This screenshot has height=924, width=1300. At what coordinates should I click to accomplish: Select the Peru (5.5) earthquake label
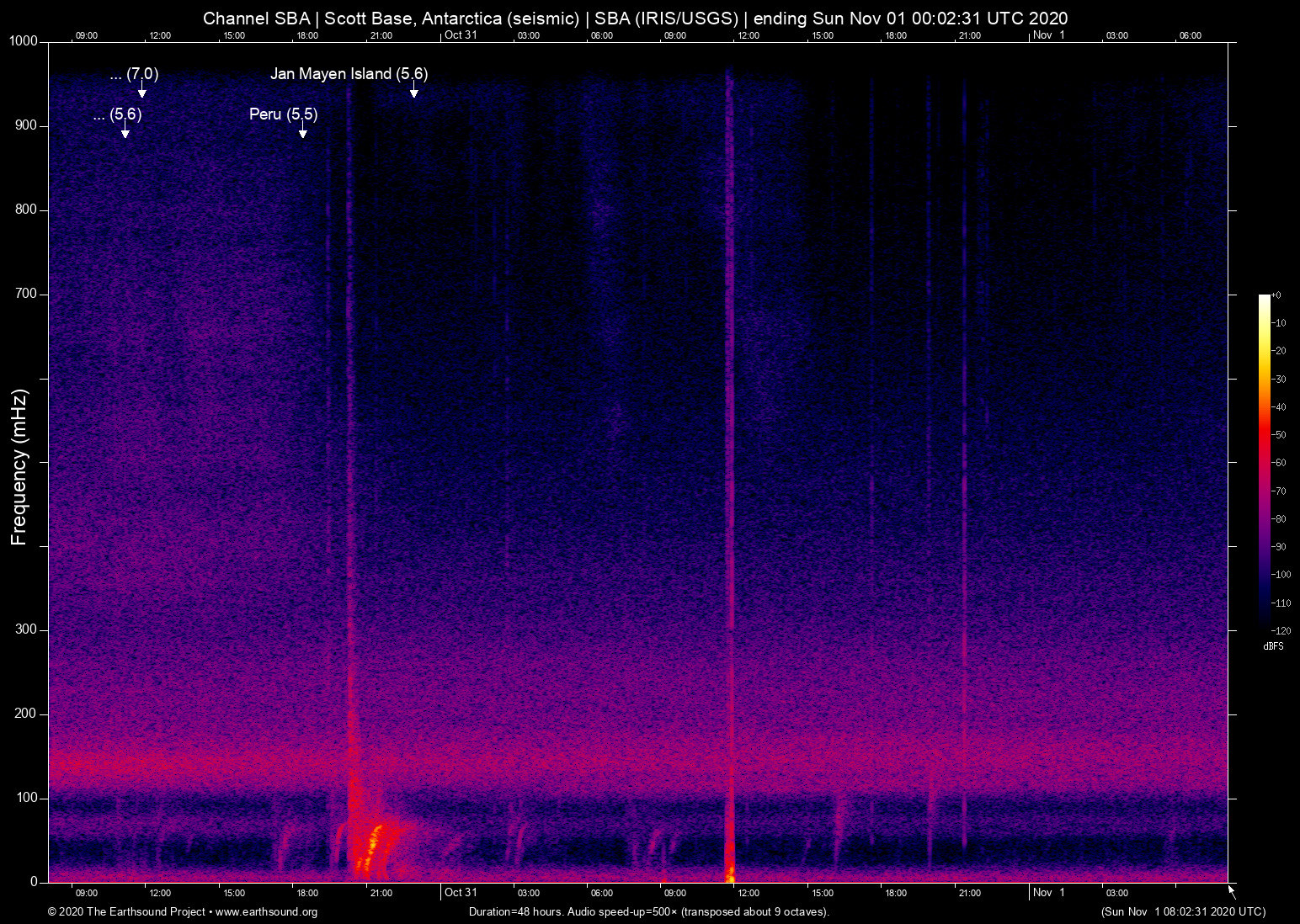[x=283, y=114]
